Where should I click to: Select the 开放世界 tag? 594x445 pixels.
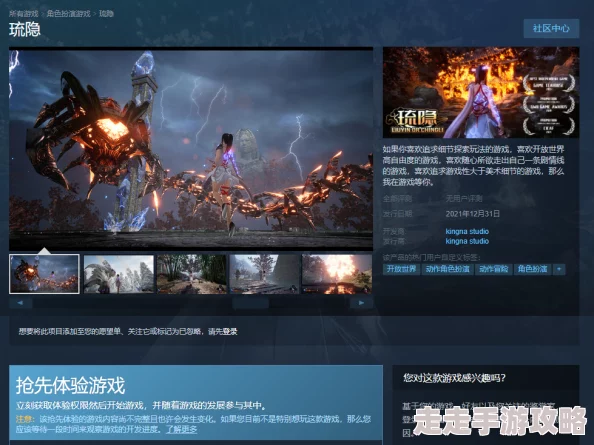pyautogui.click(x=401, y=269)
